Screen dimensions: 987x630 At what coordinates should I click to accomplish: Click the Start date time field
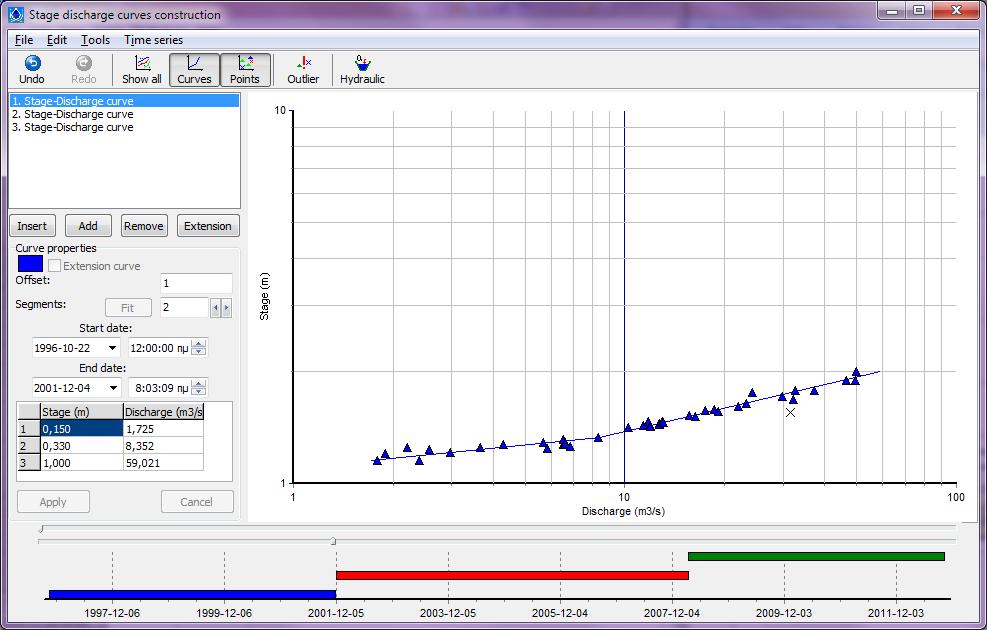160,348
